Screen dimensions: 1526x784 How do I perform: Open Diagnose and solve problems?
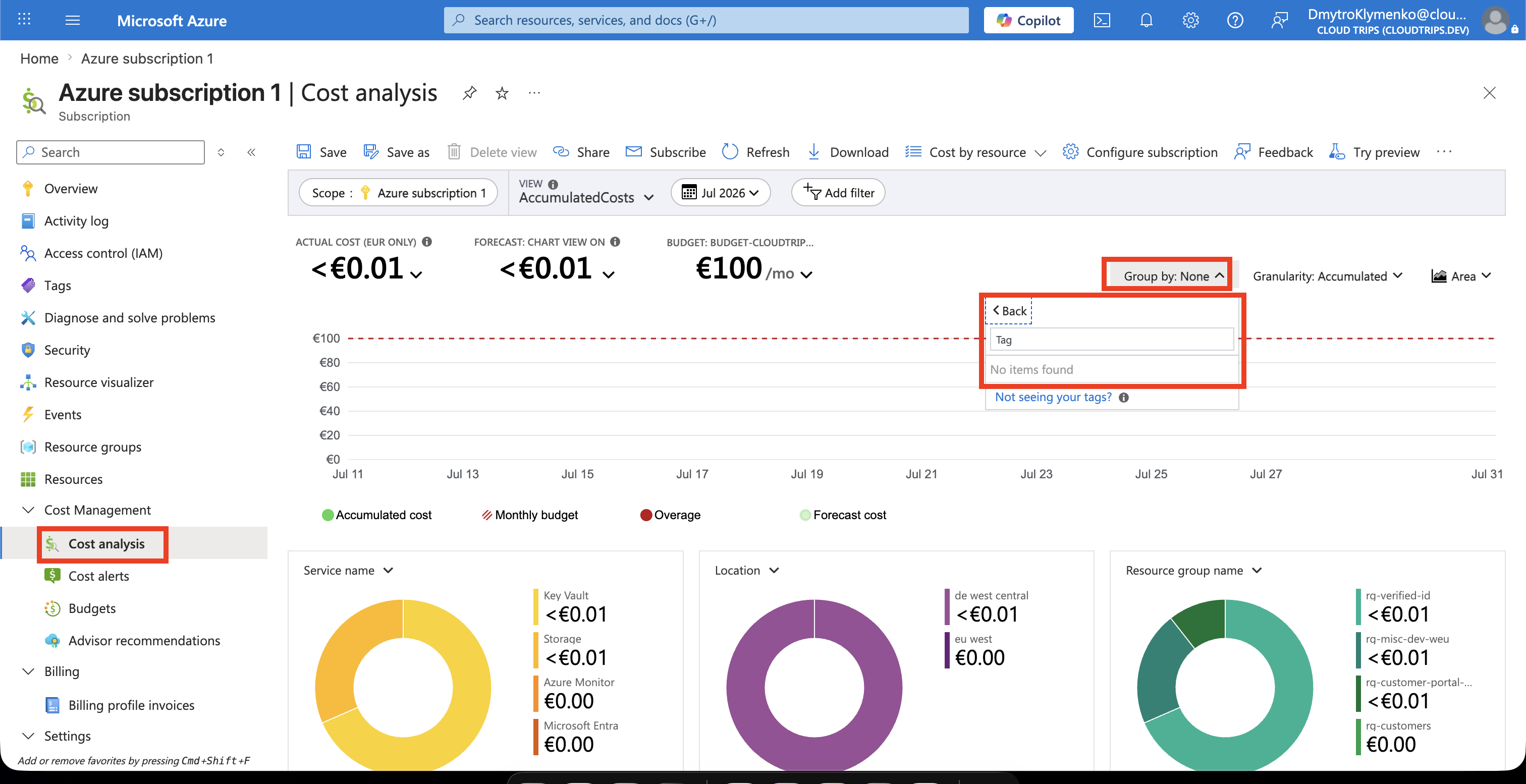point(129,317)
